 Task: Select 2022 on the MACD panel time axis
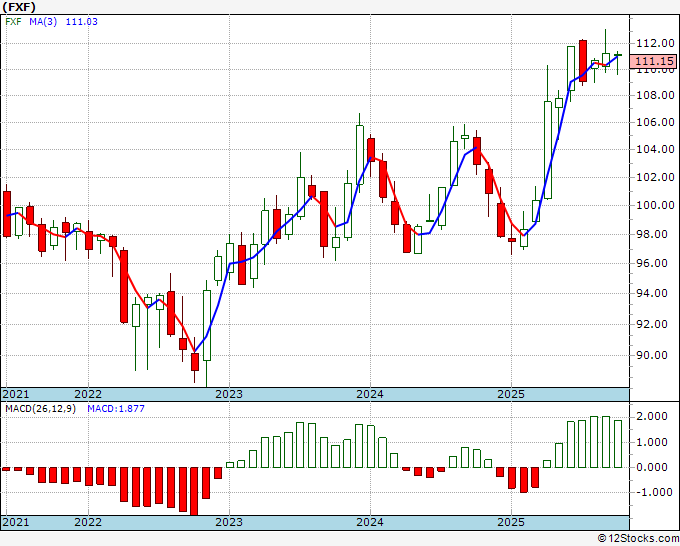[x=88, y=522]
